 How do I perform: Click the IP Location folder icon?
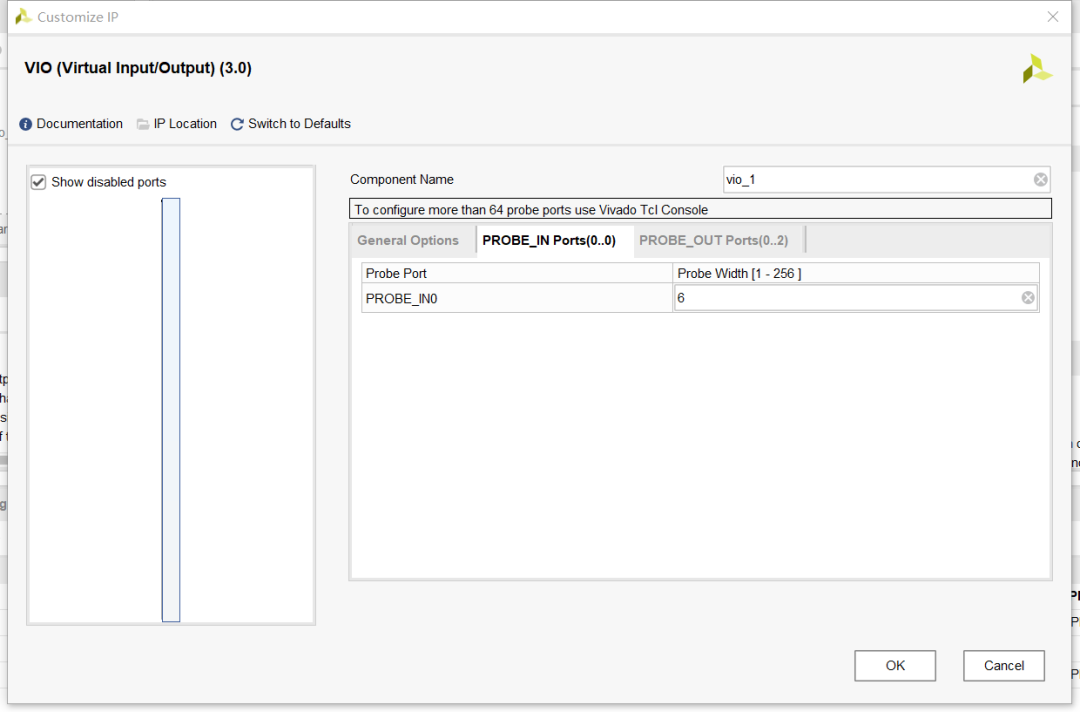143,124
